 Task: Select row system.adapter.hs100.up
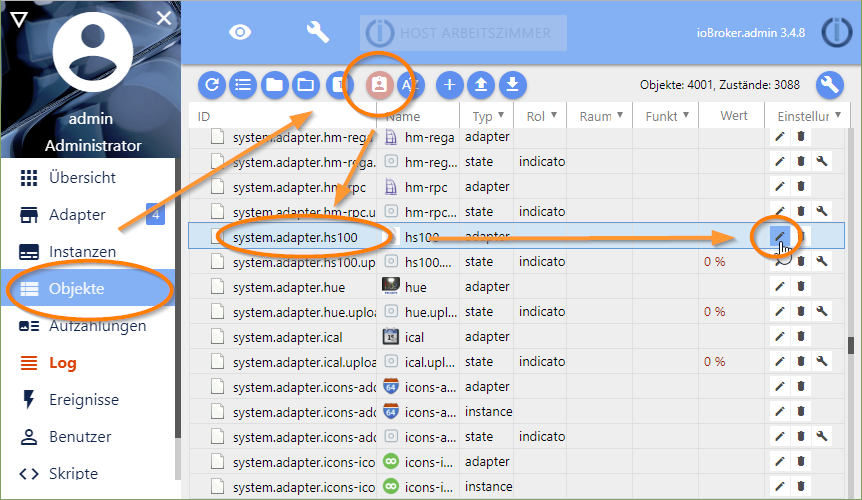coord(517,262)
